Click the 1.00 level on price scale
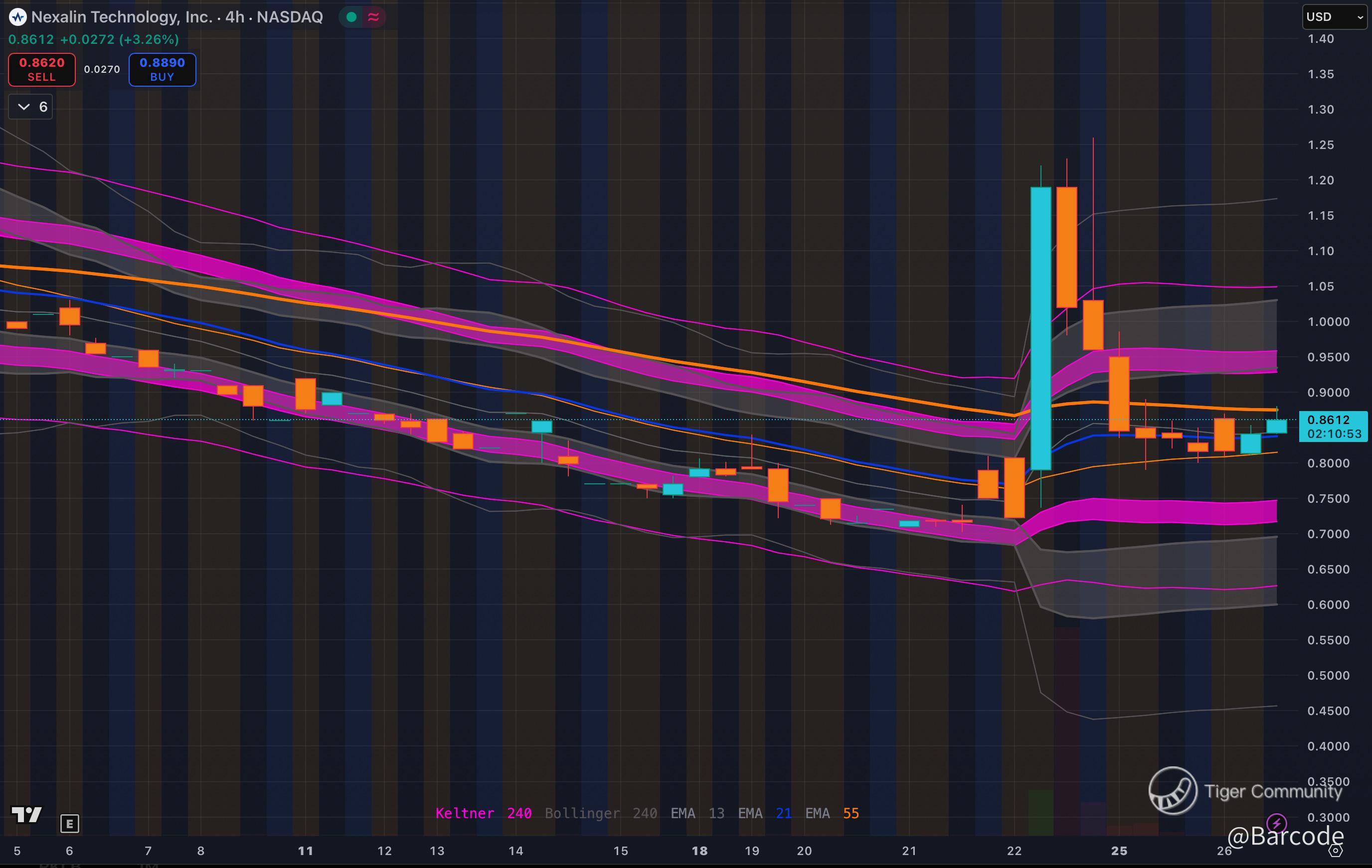This screenshot has width=1372, height=868. 1328,322
